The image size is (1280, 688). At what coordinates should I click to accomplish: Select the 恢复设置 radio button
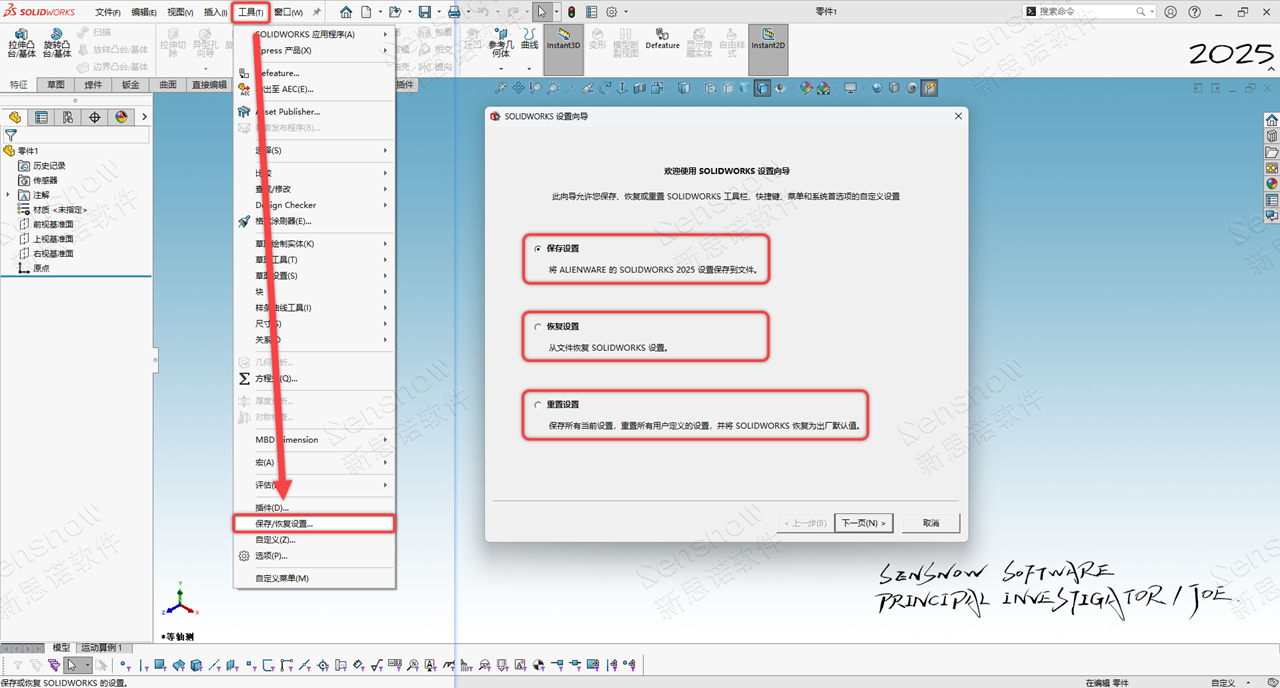click(x=538, y=327)
